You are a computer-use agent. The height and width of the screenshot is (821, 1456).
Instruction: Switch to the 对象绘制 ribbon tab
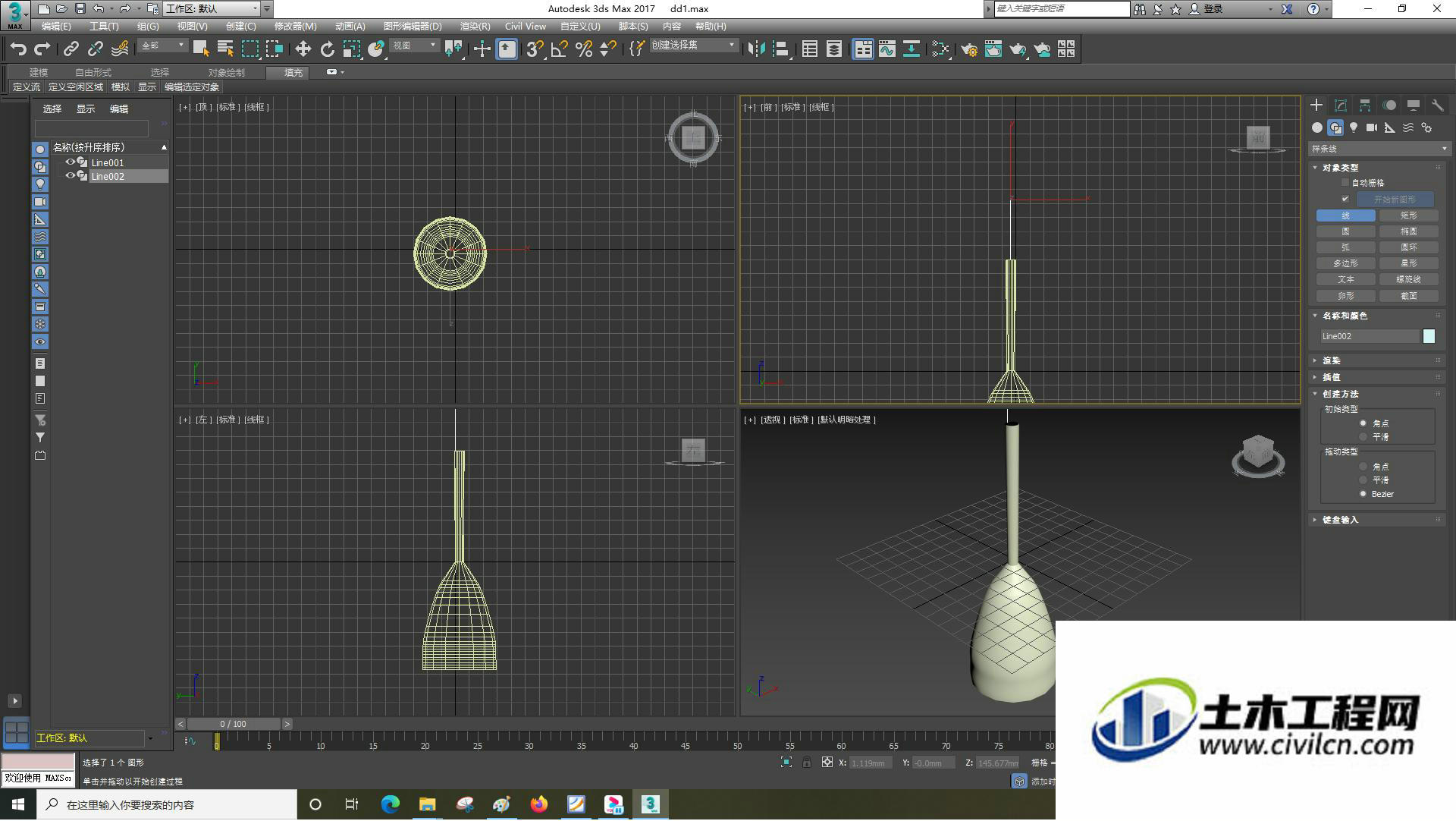[227, 72]
